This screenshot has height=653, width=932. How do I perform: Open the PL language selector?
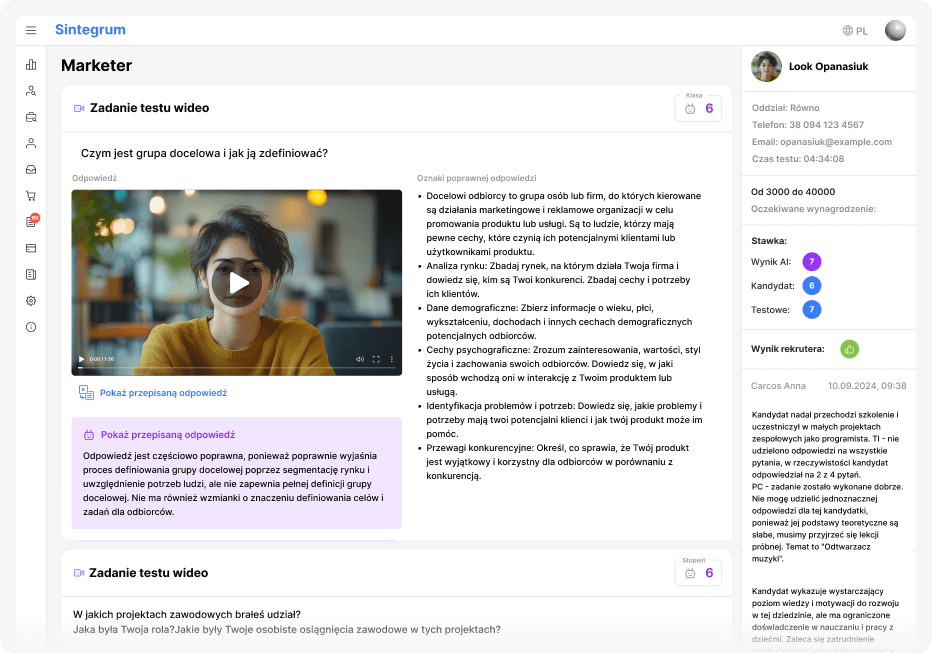pyautogui.click(x=855, y=31)
